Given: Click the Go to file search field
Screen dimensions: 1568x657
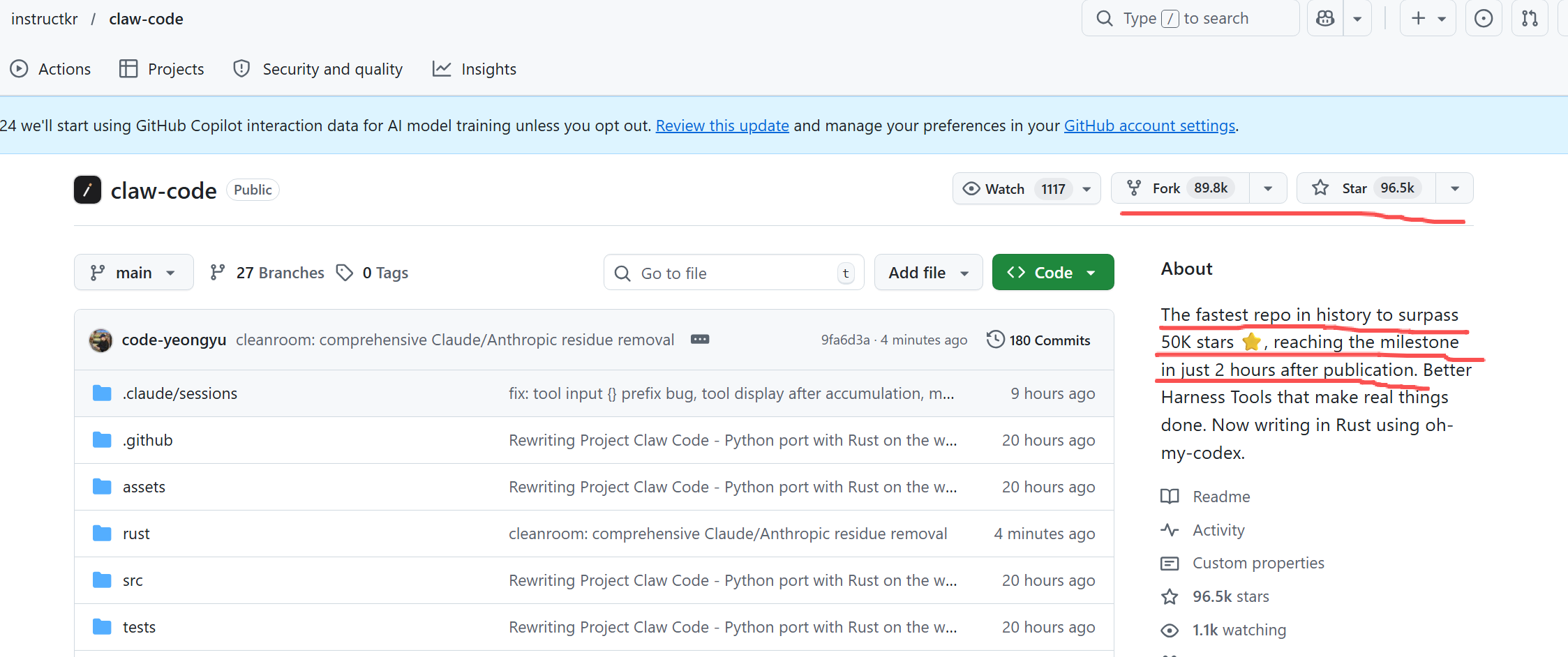Looking at the screenshot, I should pyautogui.click(x=733, y=273).
